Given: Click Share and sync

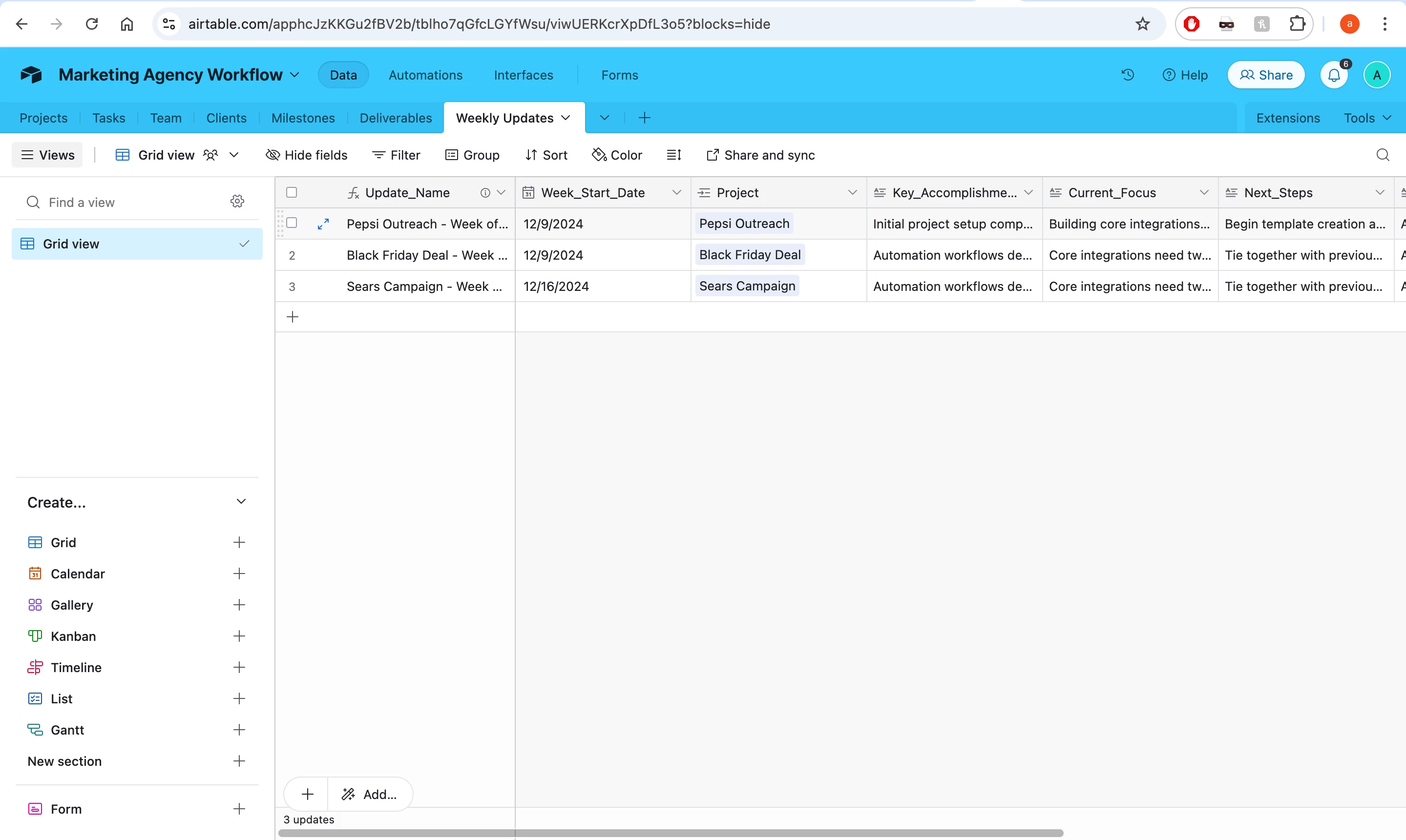Looking at the screenshot, I should pyautogui.click(x=760, y=155).
